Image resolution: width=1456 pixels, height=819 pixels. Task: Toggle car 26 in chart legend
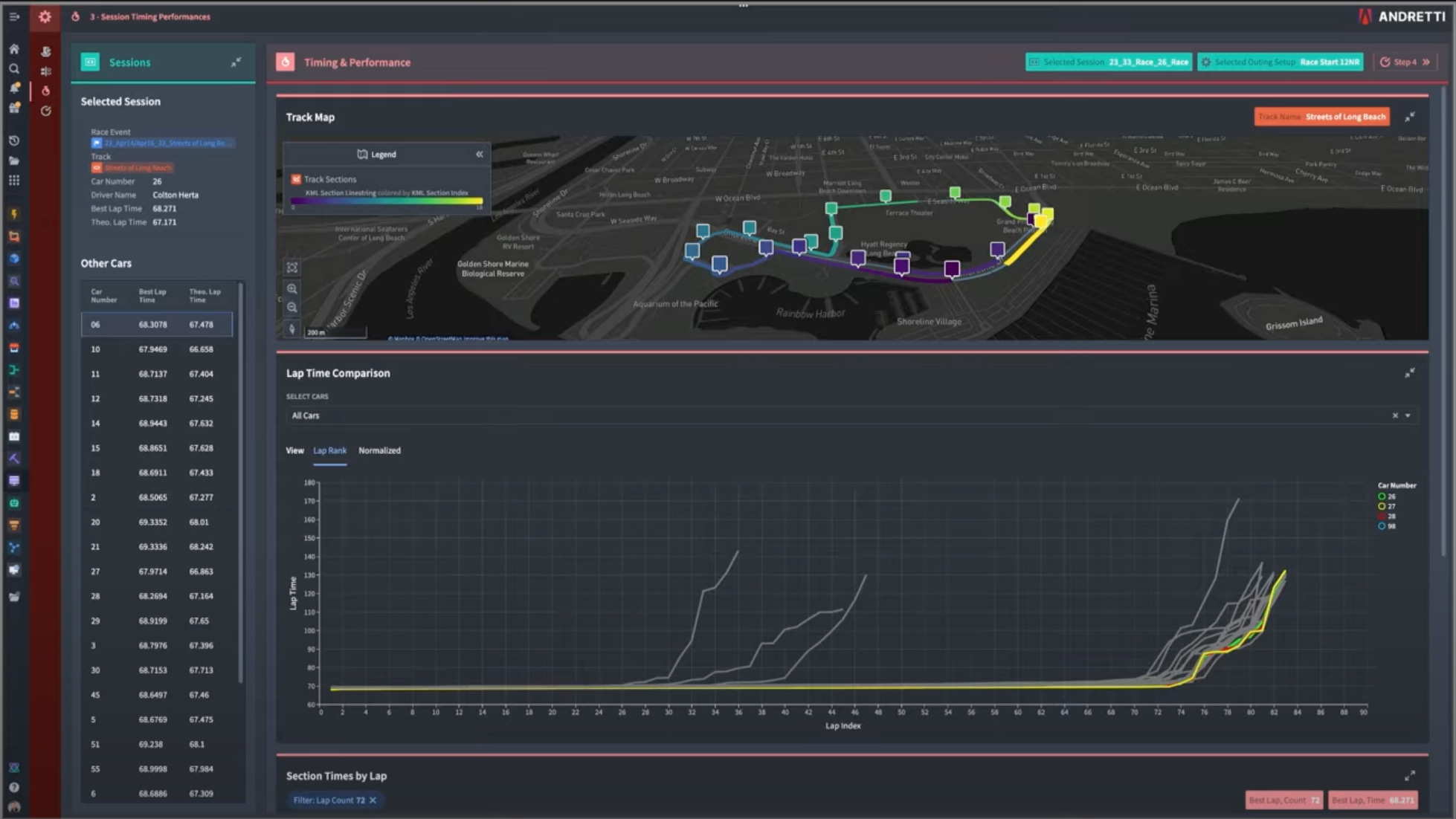point(1386,496)
